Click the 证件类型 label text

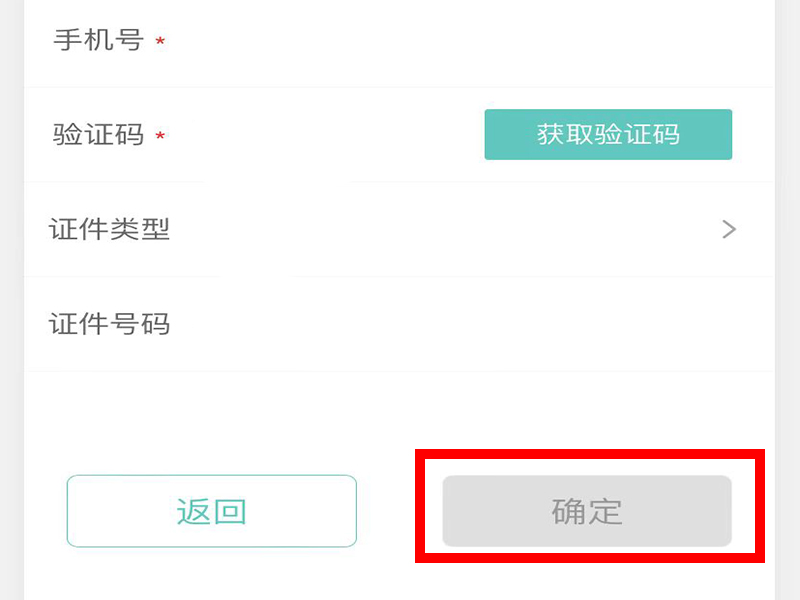click(109, 229)
